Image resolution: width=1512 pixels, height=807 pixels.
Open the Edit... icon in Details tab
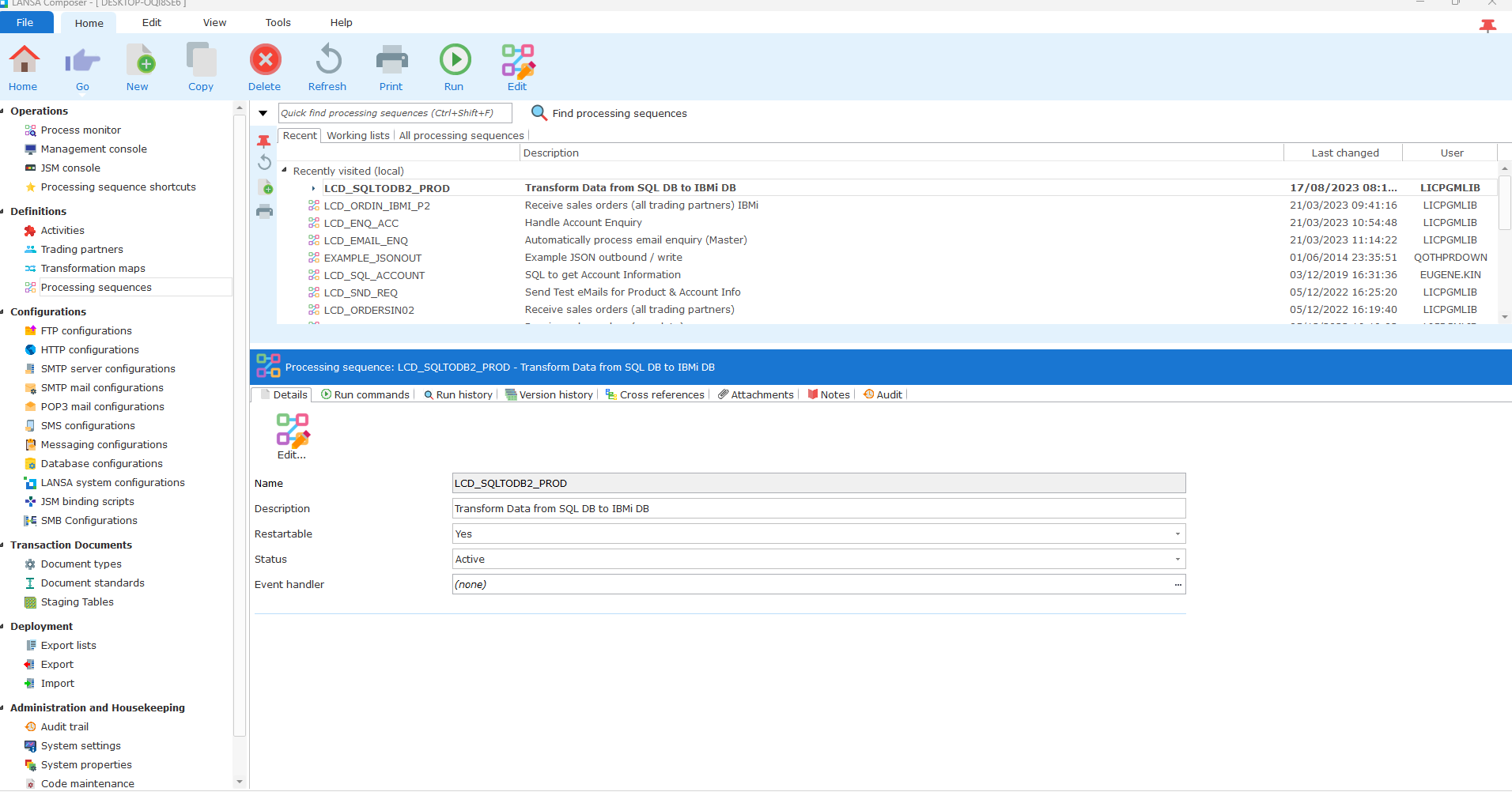(292, 437)
